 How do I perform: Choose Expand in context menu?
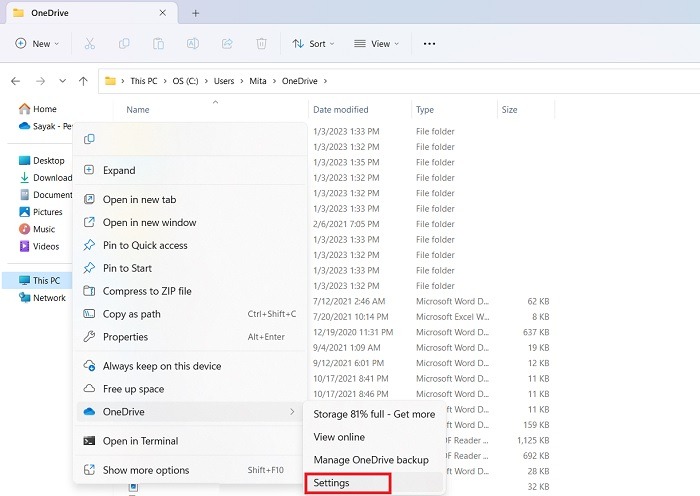point(190,170)
